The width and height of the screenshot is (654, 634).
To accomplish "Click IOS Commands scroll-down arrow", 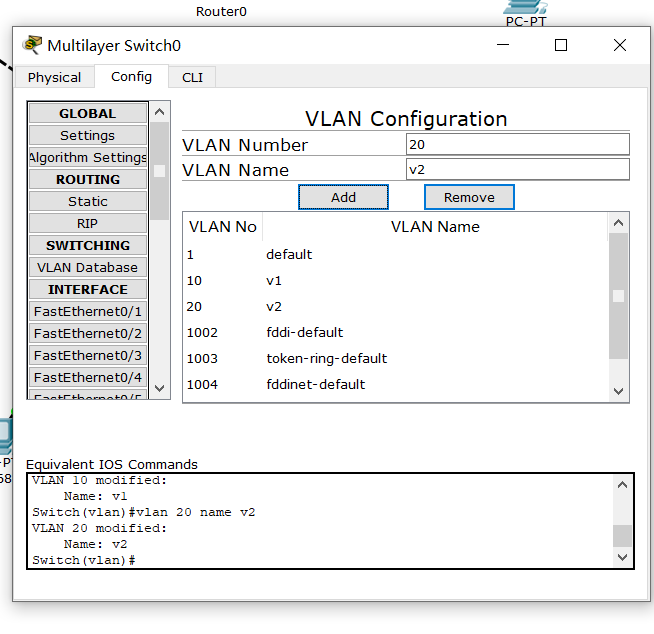I will (622, 557).
